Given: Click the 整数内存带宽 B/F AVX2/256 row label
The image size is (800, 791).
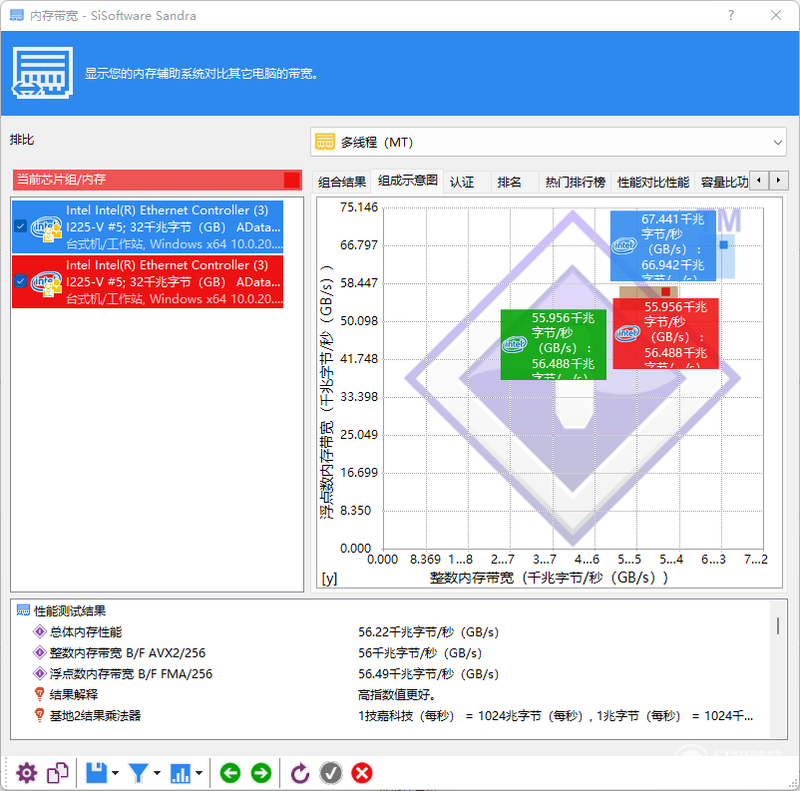Looking at the screenshot, I should point(128,653).
